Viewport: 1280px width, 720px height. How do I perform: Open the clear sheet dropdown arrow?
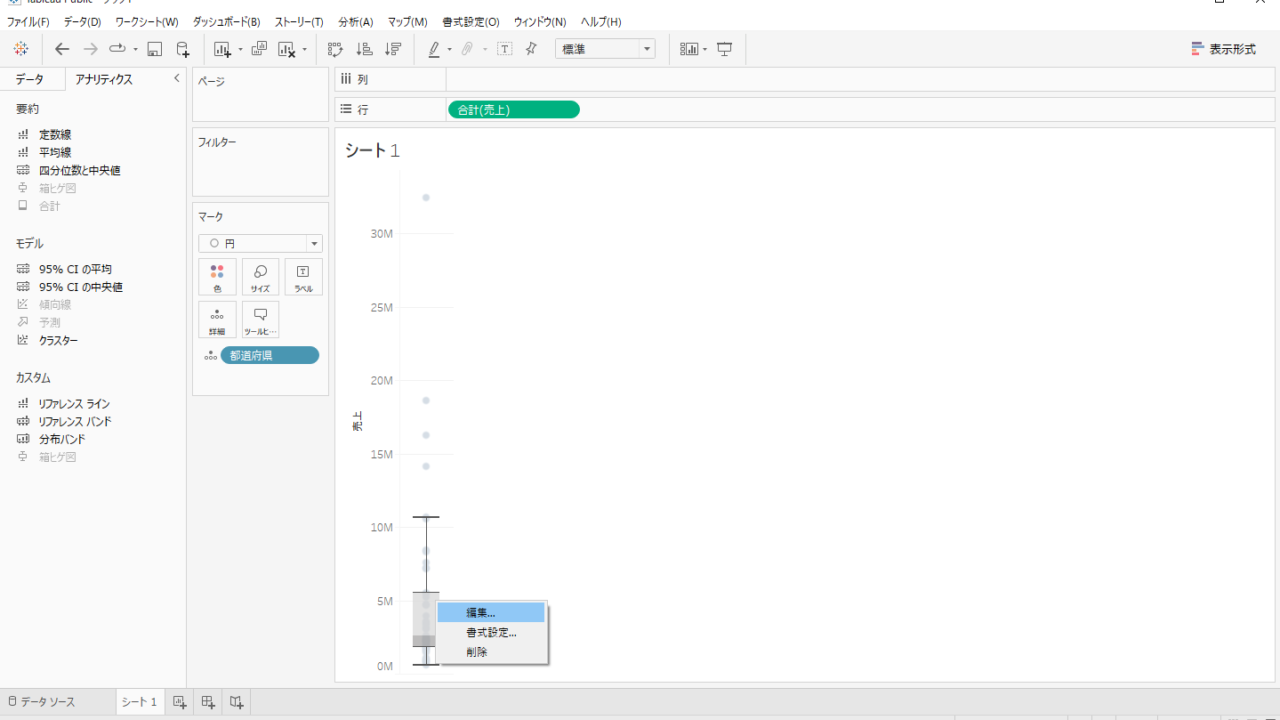click(305, 49)
